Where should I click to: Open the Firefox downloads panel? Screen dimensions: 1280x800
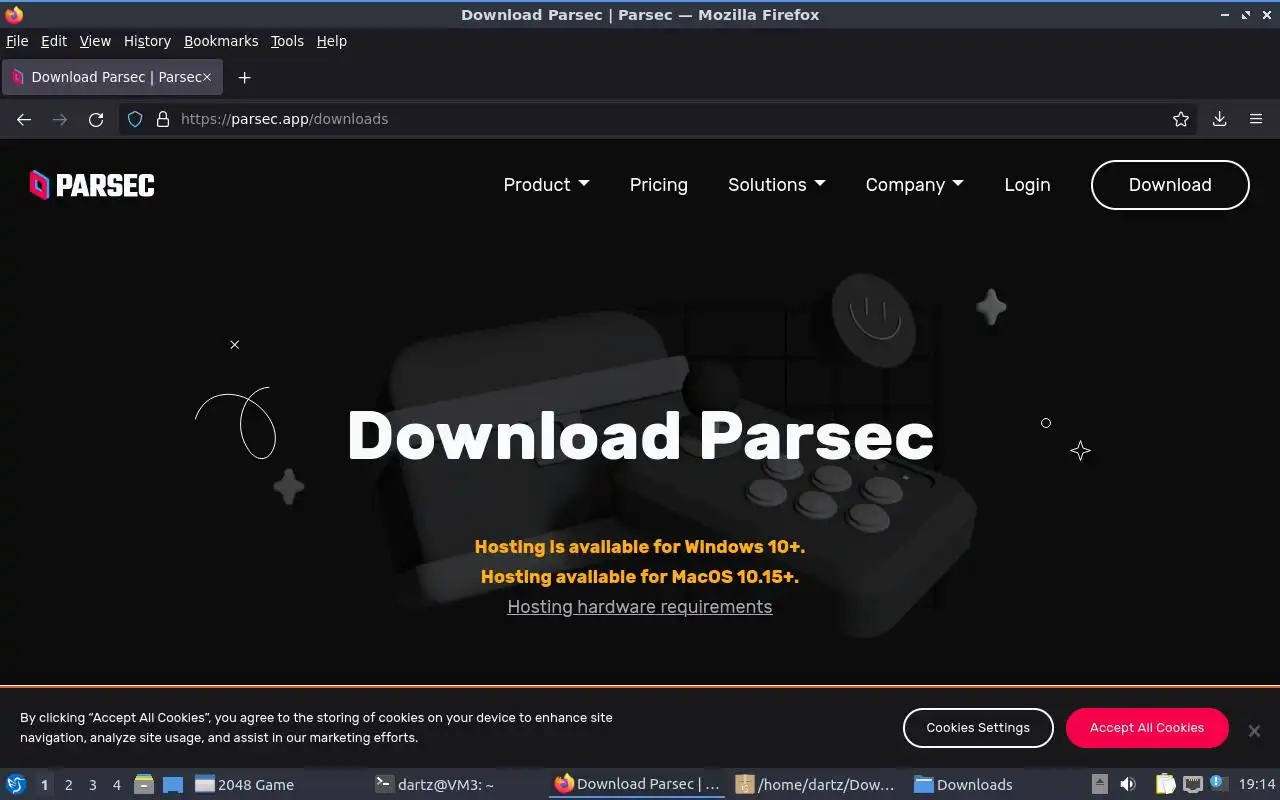pyautogui.click(x=1220, y=119)
